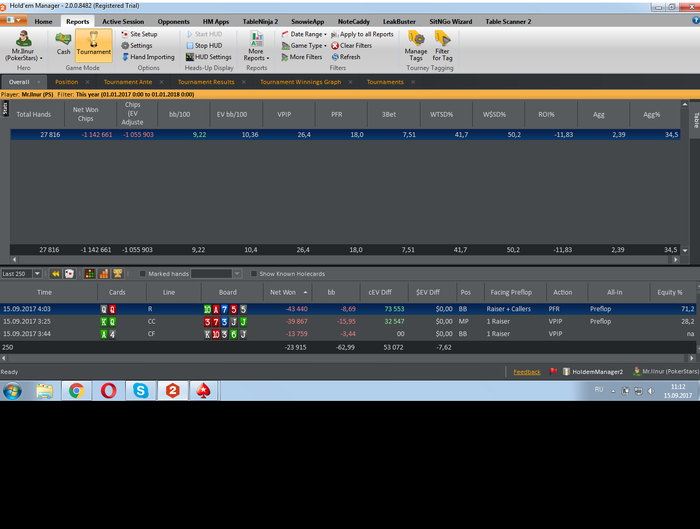Image resolution: width=700 pixels, height=529 pixels.
Task: Sort by VPIP column header
Action: (284, 114)
